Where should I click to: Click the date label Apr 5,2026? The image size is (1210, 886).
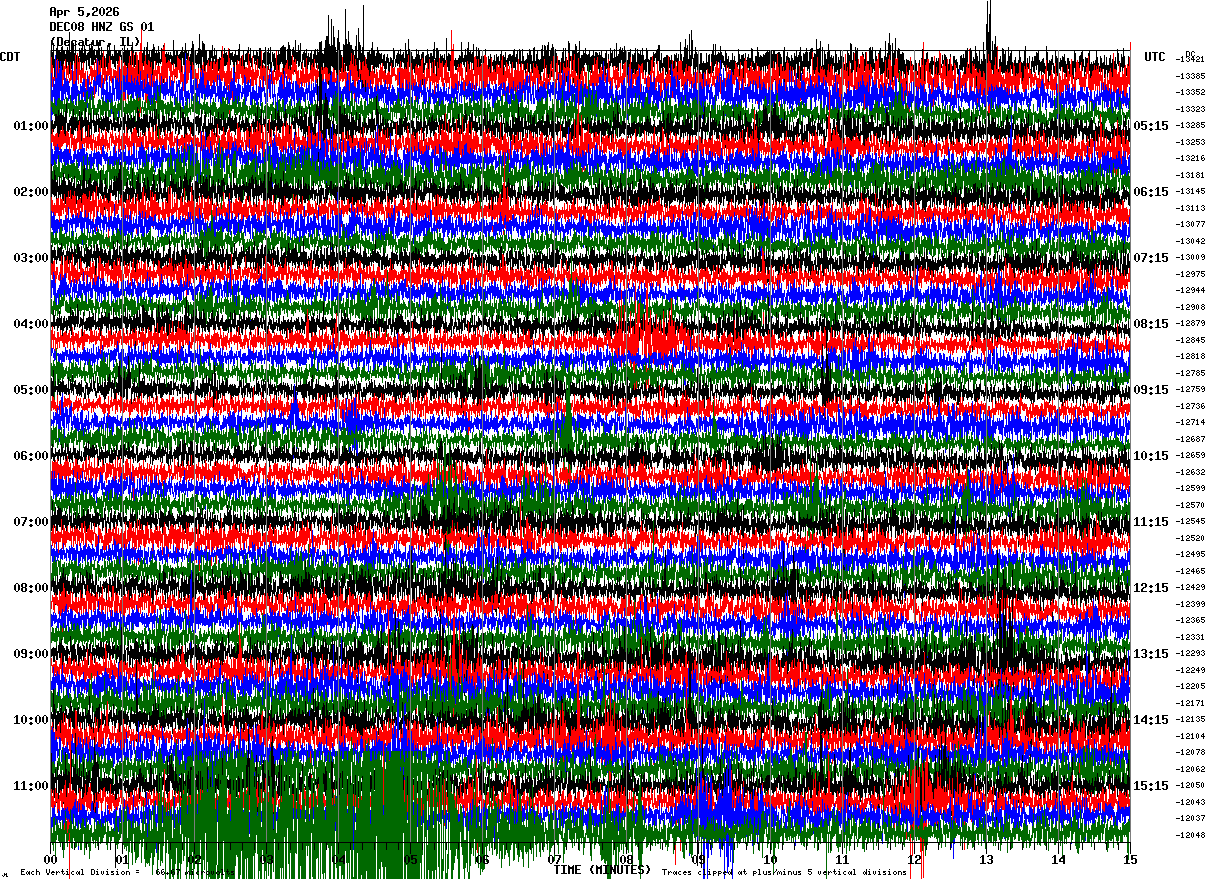(84, 12)
